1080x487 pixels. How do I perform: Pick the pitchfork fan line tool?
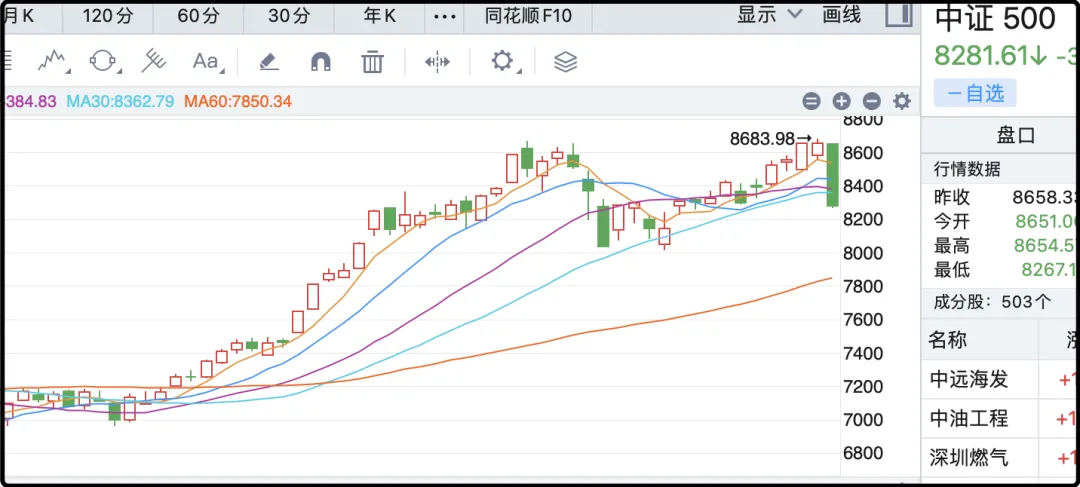153,62
